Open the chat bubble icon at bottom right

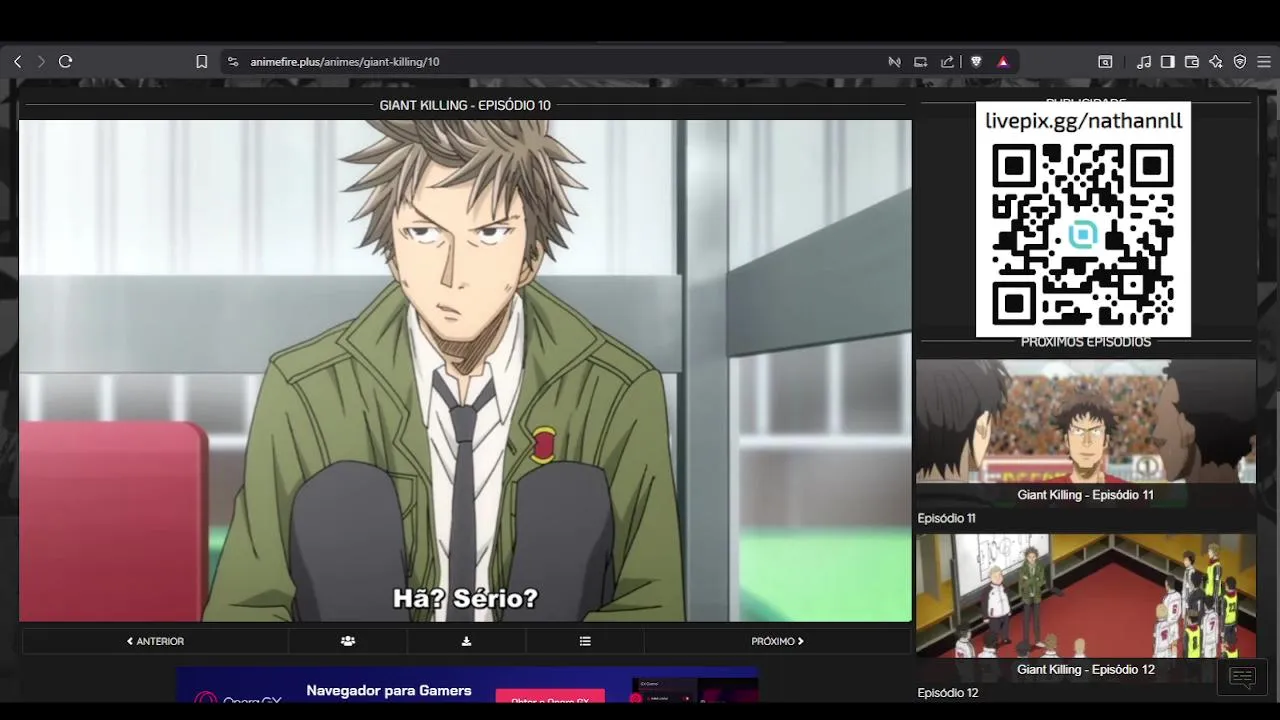[x=1242, y=678]
